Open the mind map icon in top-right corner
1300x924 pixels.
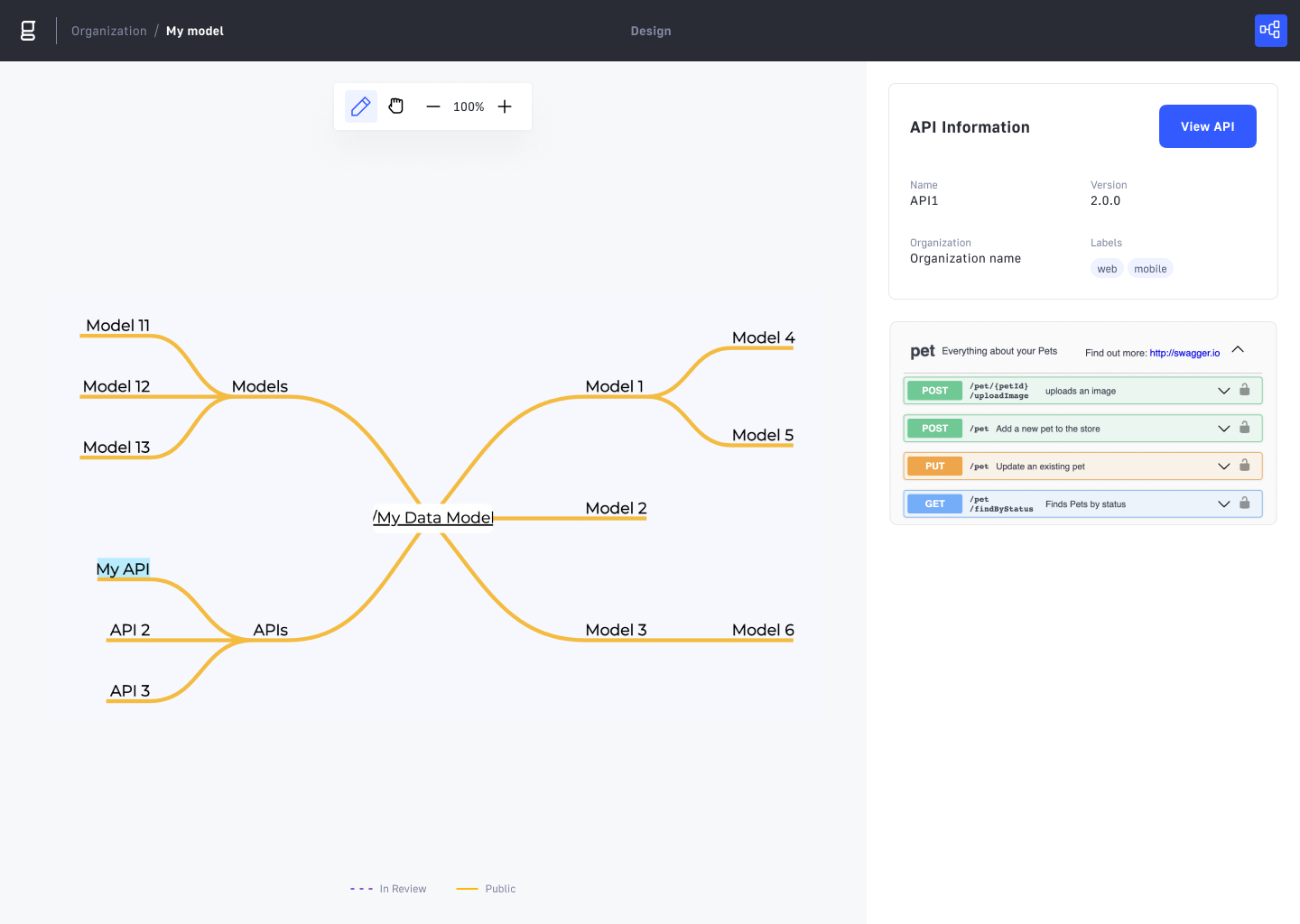[1270, 30]
